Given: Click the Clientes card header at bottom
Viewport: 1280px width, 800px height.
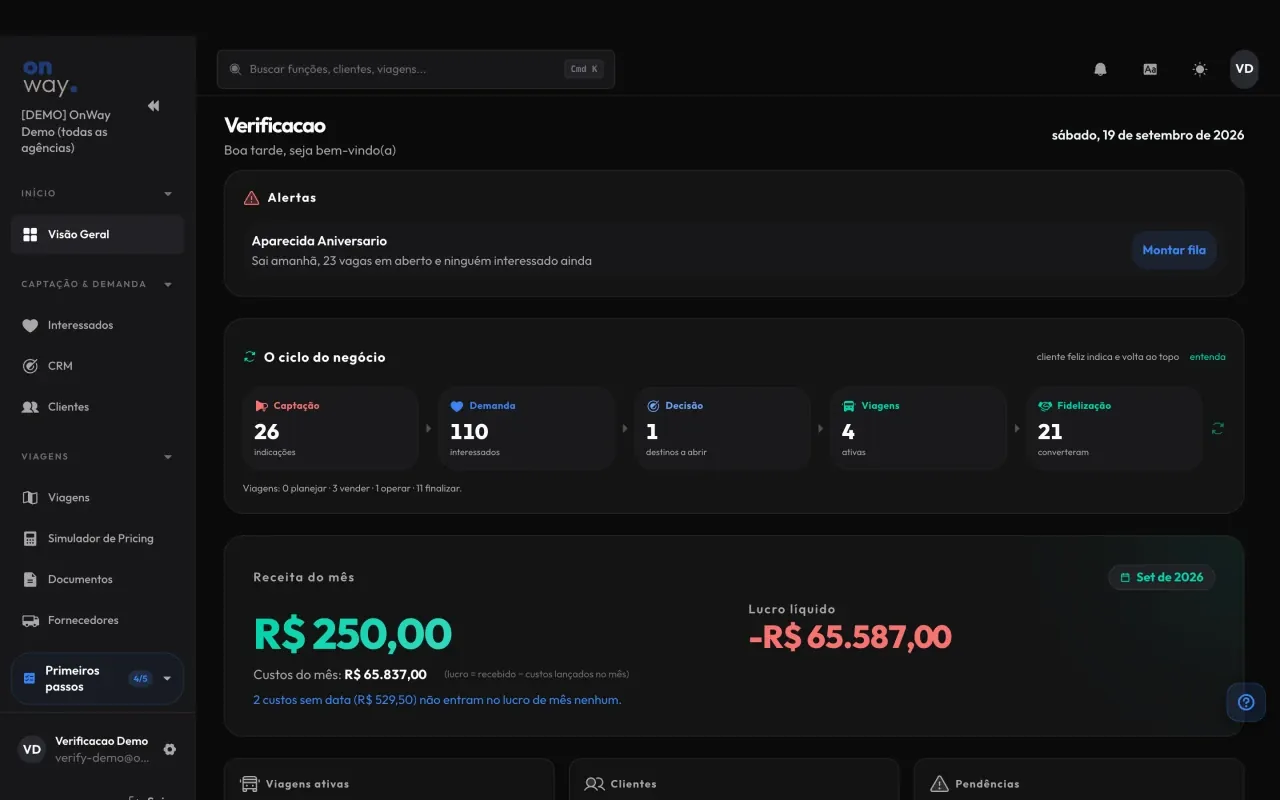Looking at the screenshot, I should point(621,784).
